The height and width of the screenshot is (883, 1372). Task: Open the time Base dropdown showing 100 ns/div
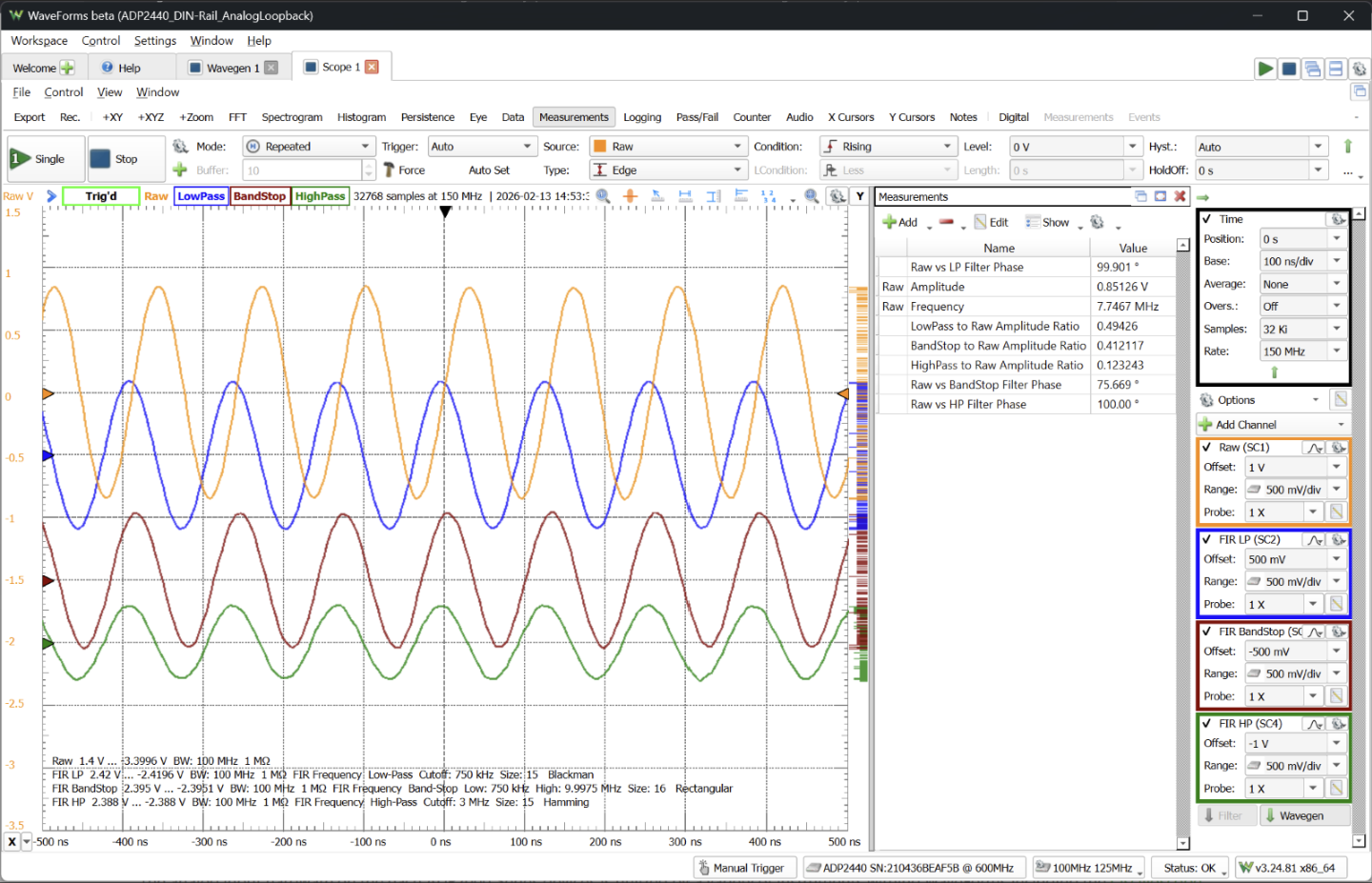pyautogui.click(x=1301, y=261)
